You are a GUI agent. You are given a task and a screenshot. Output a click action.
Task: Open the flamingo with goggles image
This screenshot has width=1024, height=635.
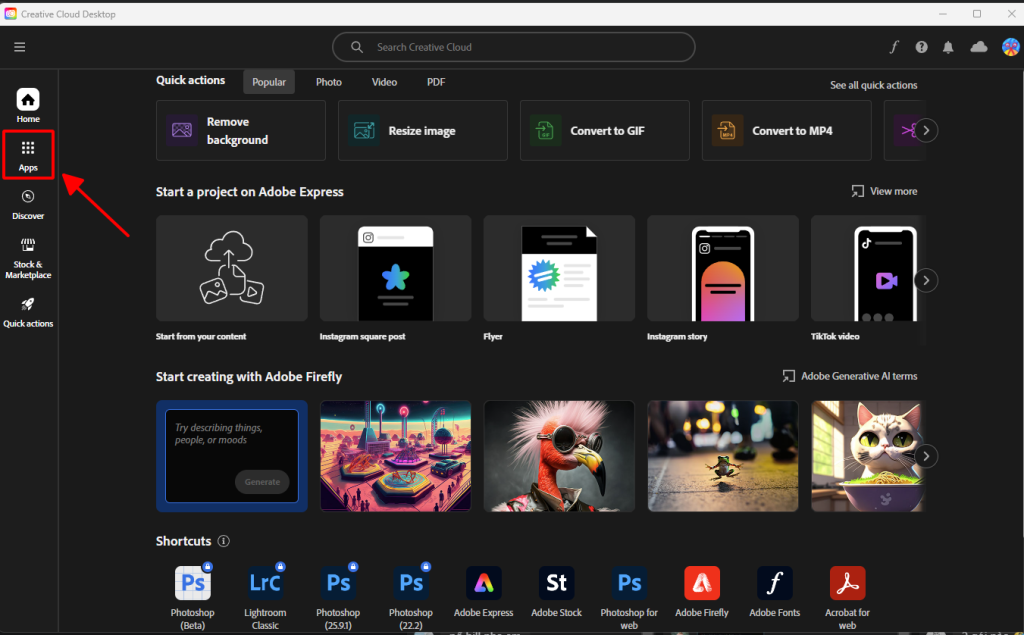pos(559,456)
